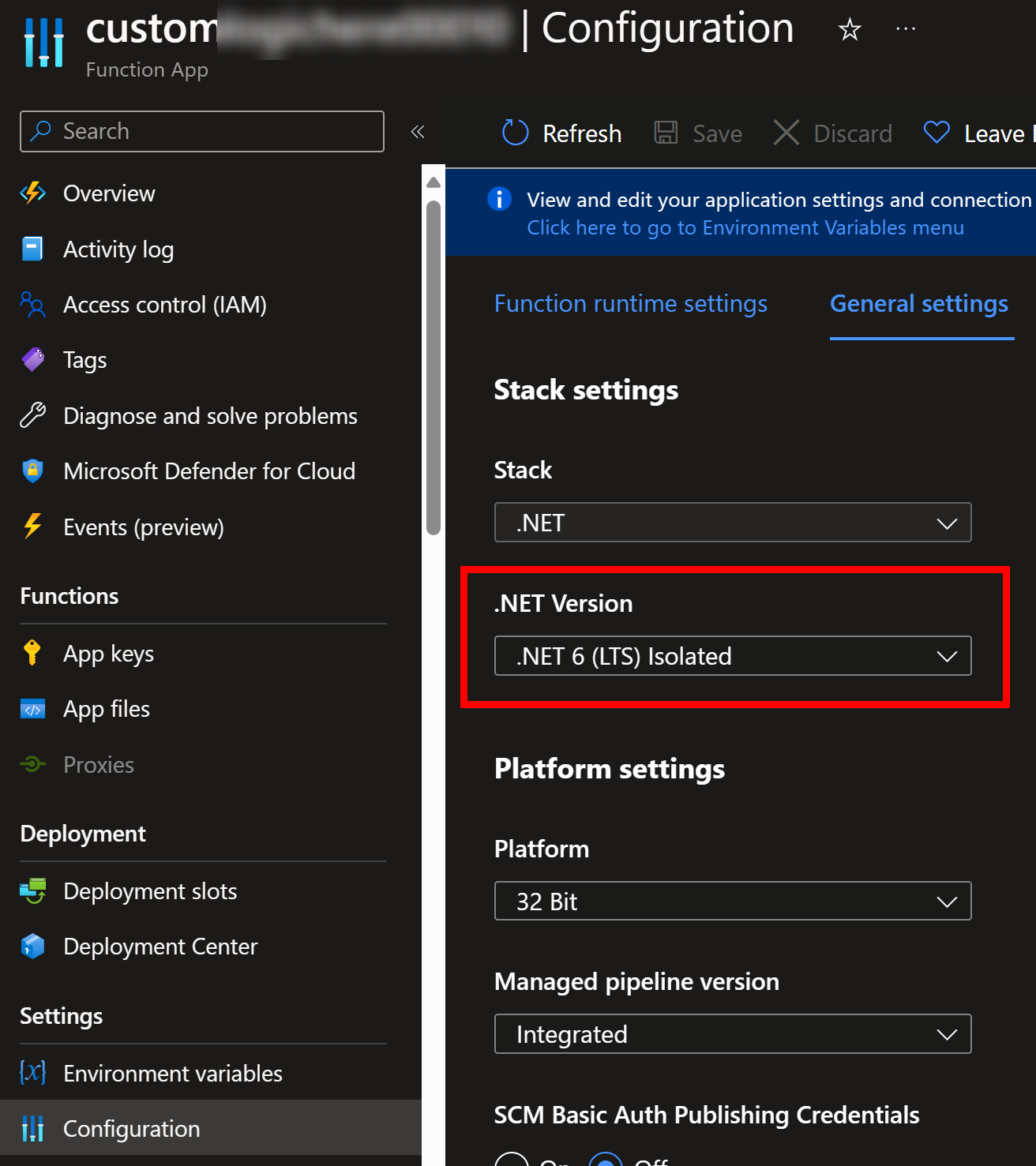Click the purple Tags icon
Image resolution: width=1036 pixels, height=1166 pixels.
click(x=32, y=360)
